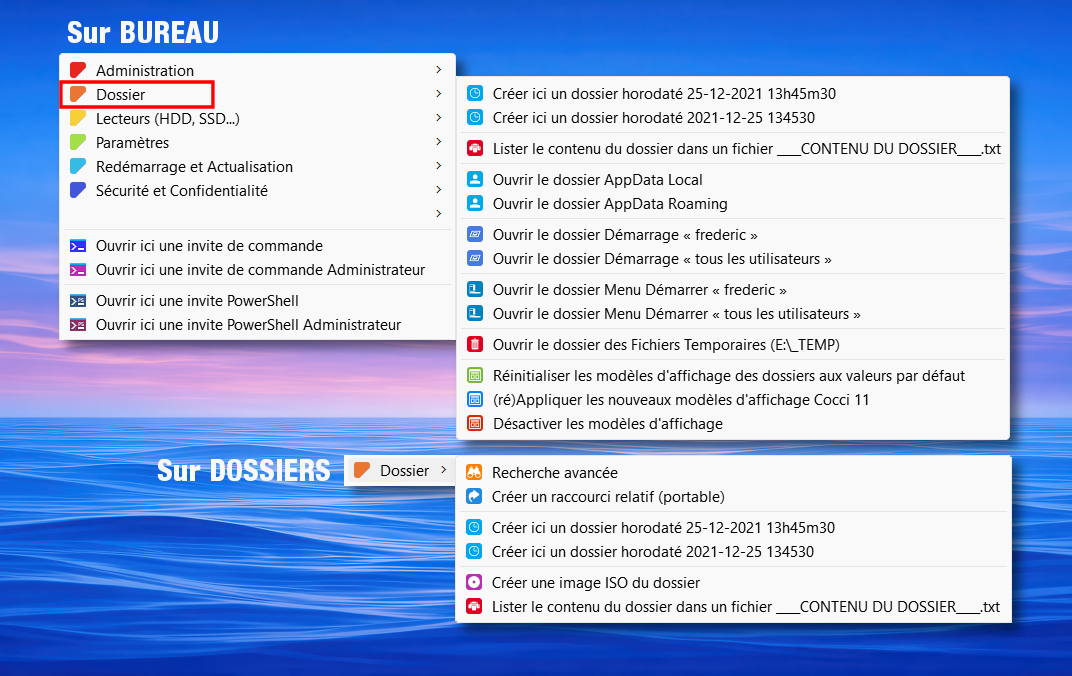Screen dimensions: 1072x676
Task: Expand the Sur DOSSIERS Dossier menu chevron
Action: (443, 470)
